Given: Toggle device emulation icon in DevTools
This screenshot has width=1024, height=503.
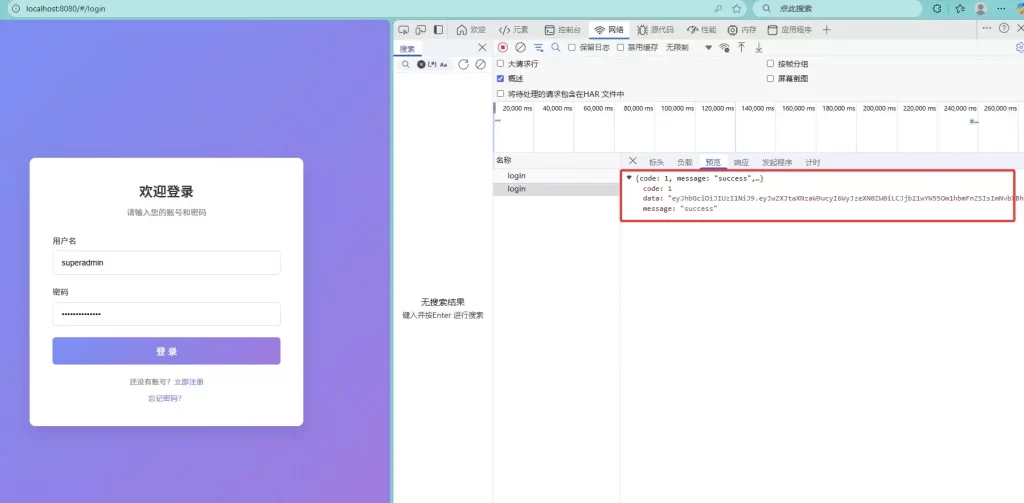Looking at the screenshot, I should point(421,30).
